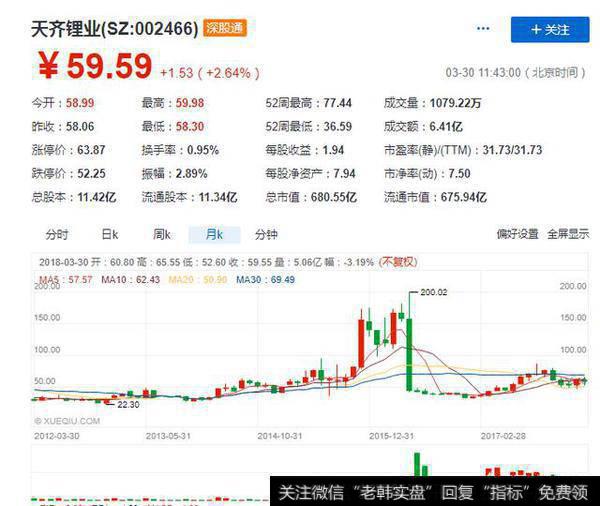The image size is (600, 506).
Task: Click the orange 深股通 badge
Action: (x=225, y=28)
